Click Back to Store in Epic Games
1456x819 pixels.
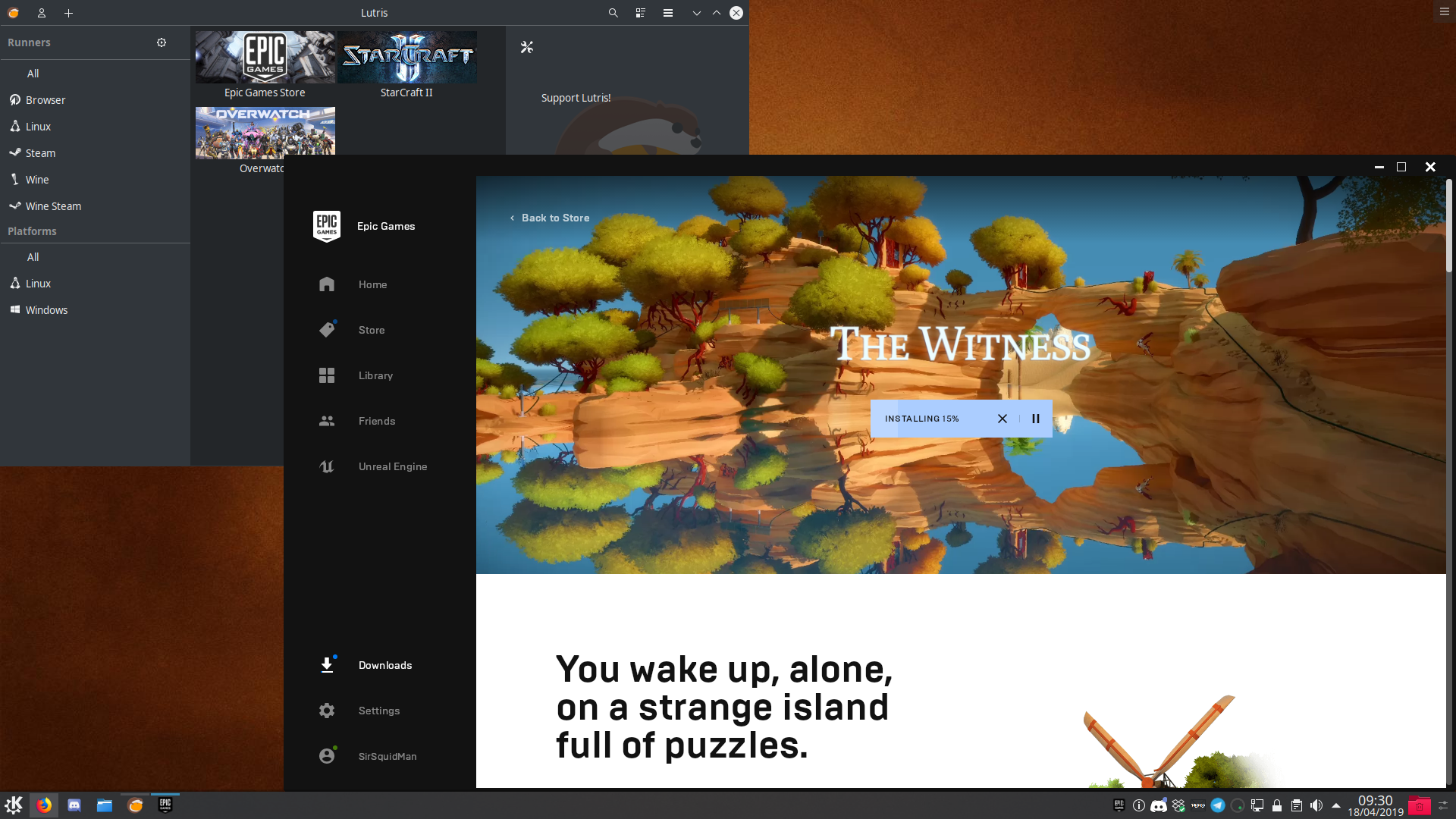[549, 217]
